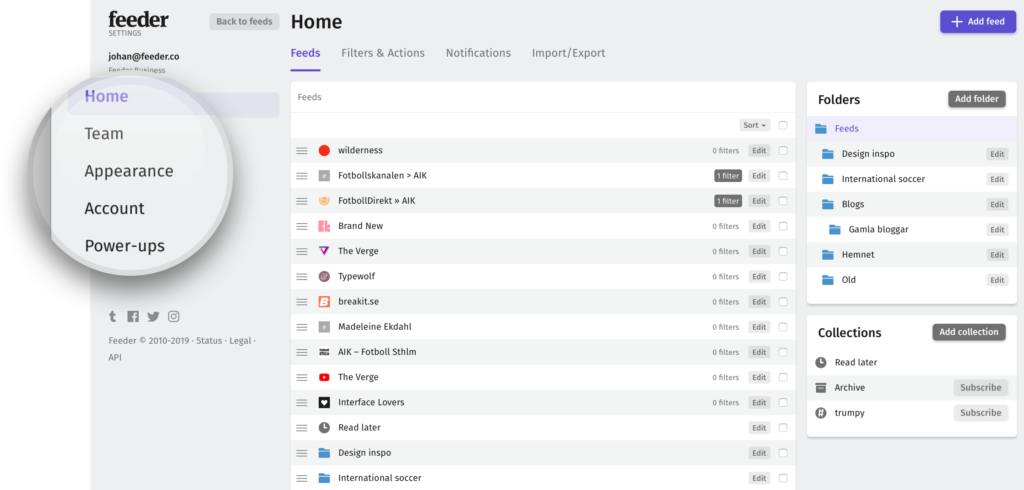The height and width of the screenshot is (490, 1024).
Task: Click the Tumblr social icon
Action: tap(113, 316)
